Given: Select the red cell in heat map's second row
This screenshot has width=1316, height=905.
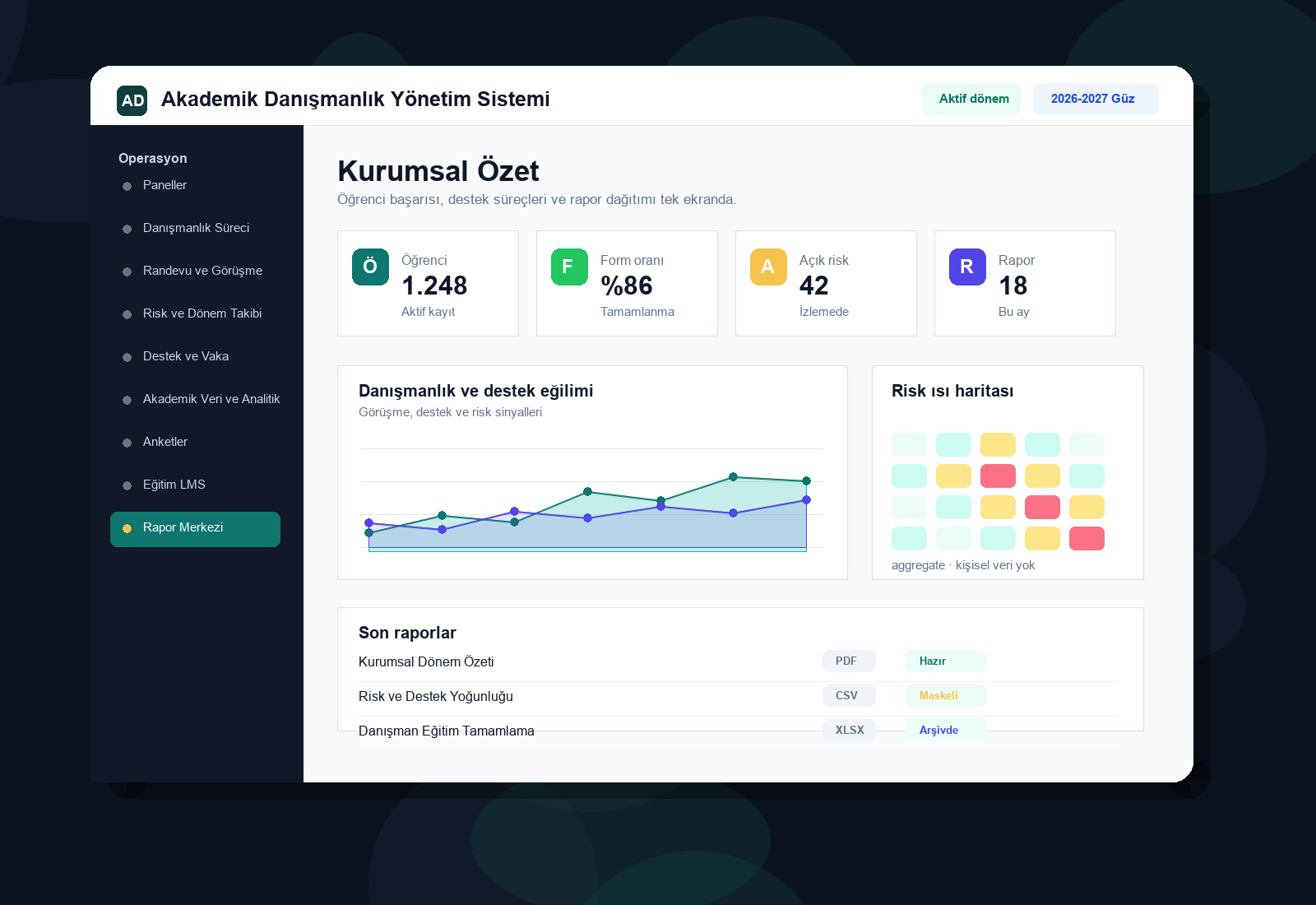Looking at the screenshot, I should click(998, 476).
